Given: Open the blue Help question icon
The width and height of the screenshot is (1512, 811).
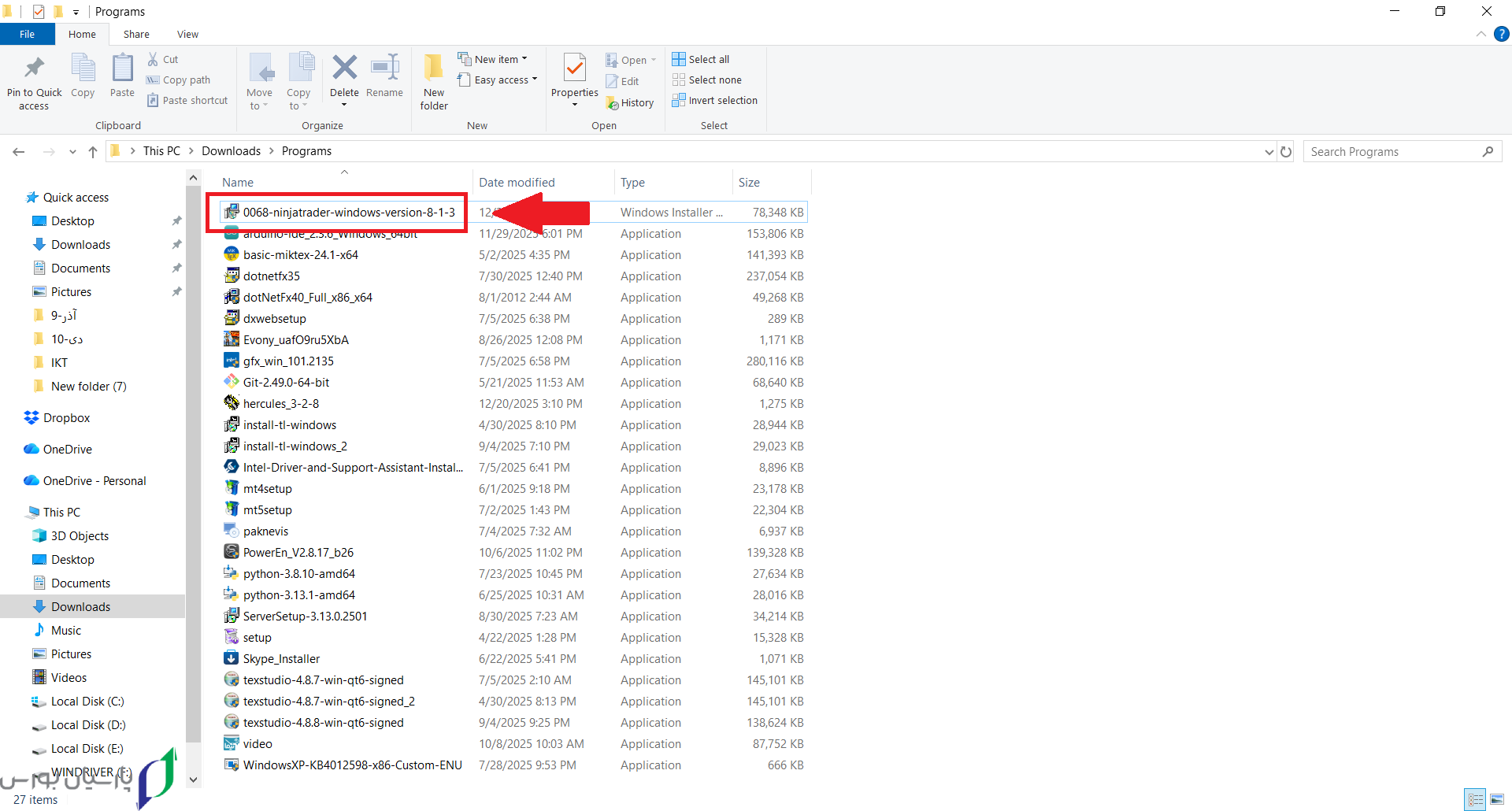Looking at the screenshot, I should click(x=1502, y=34).
